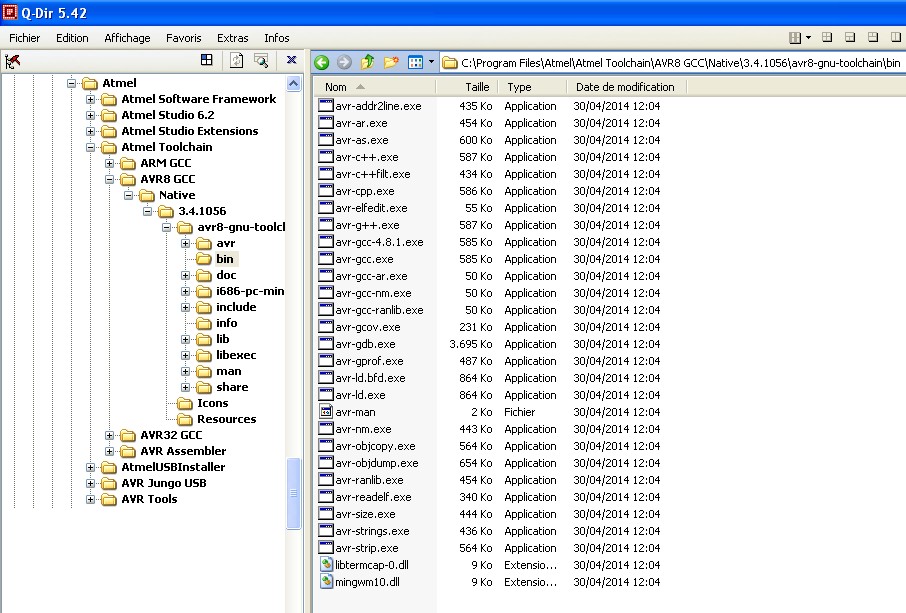906x613 pixels.
Task: Select the avr-objdump.exe file name
Action: [377, 463]
